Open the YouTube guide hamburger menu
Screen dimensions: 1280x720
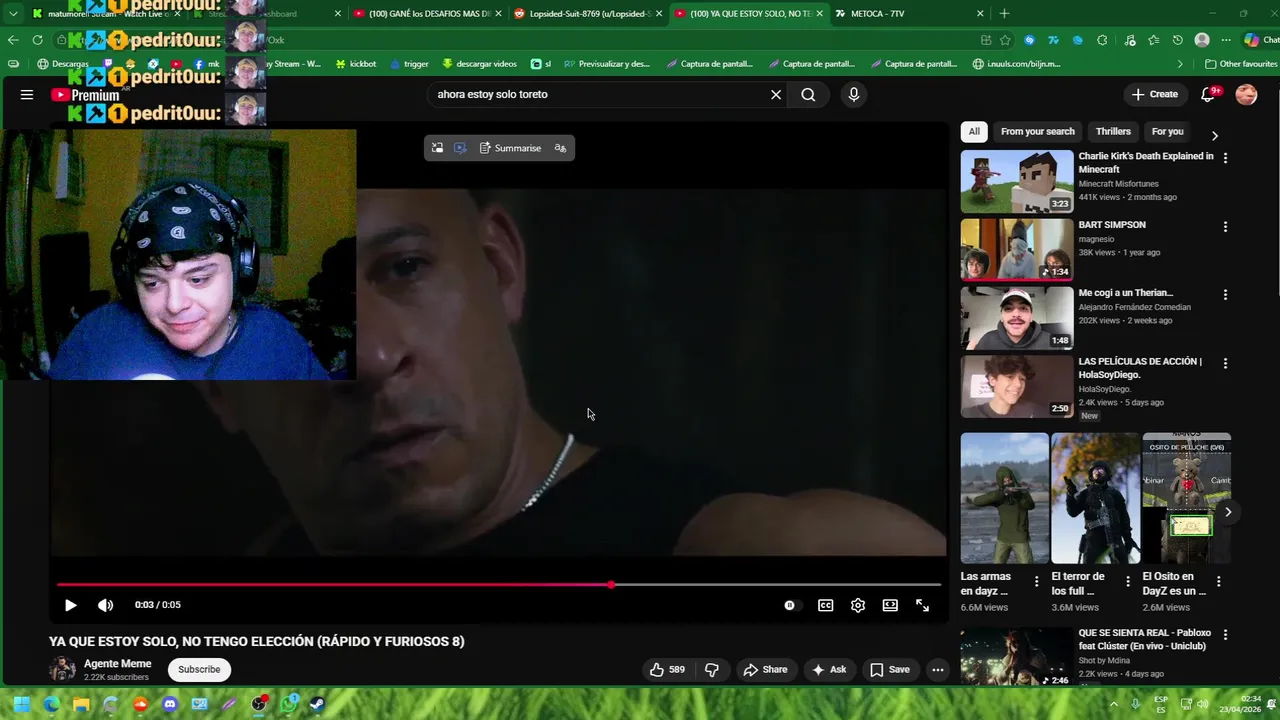pos(27,94)
